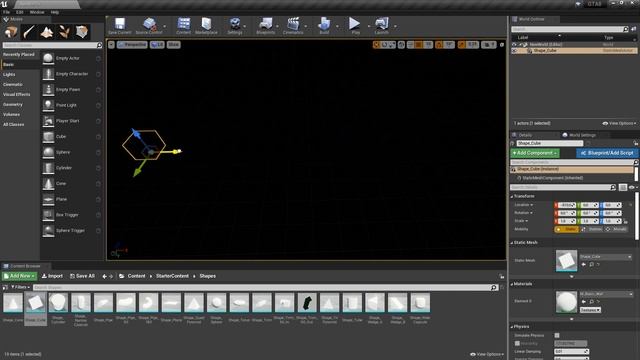
Task: Open the Edit menu
Action: 20,12
